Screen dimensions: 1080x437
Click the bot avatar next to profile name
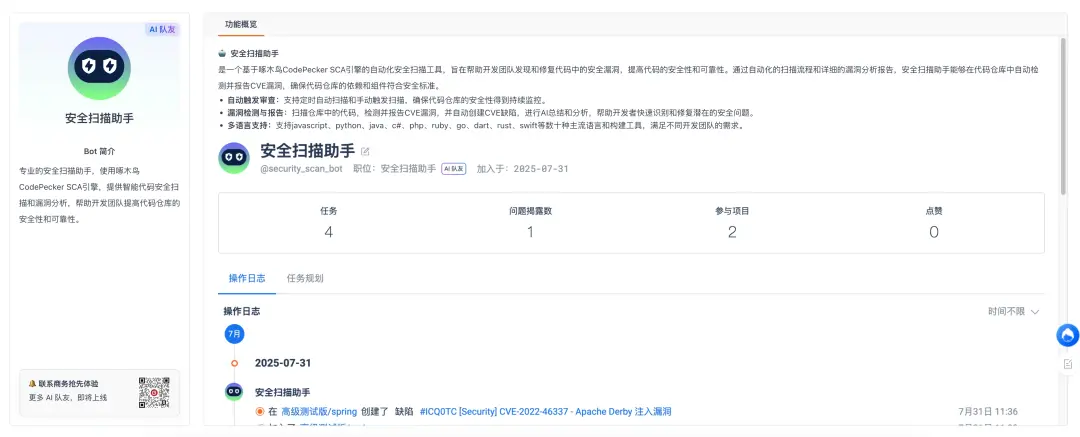234,158
